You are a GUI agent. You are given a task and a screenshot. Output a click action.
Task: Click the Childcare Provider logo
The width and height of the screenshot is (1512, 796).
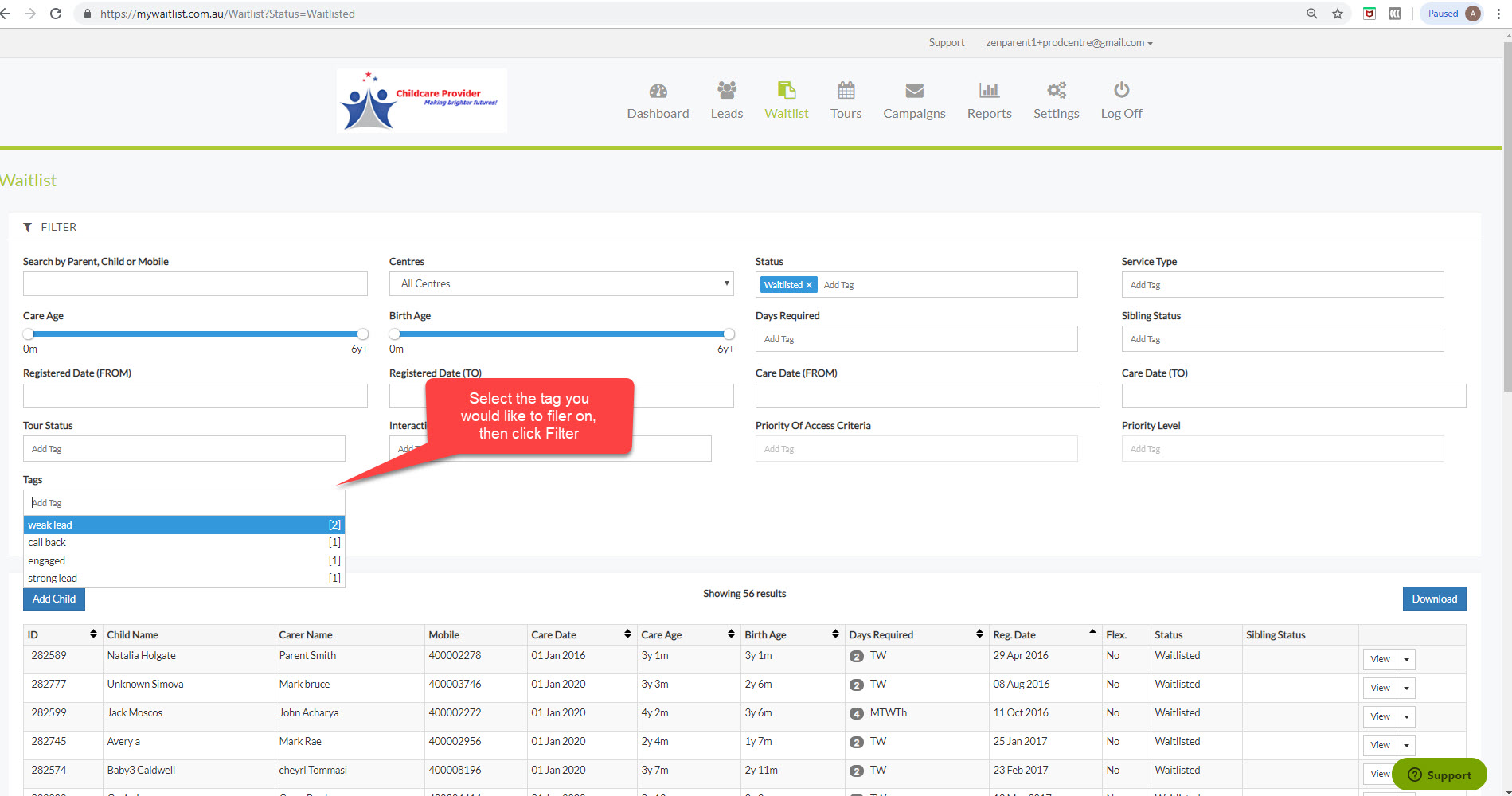click(x=421, y=100)
